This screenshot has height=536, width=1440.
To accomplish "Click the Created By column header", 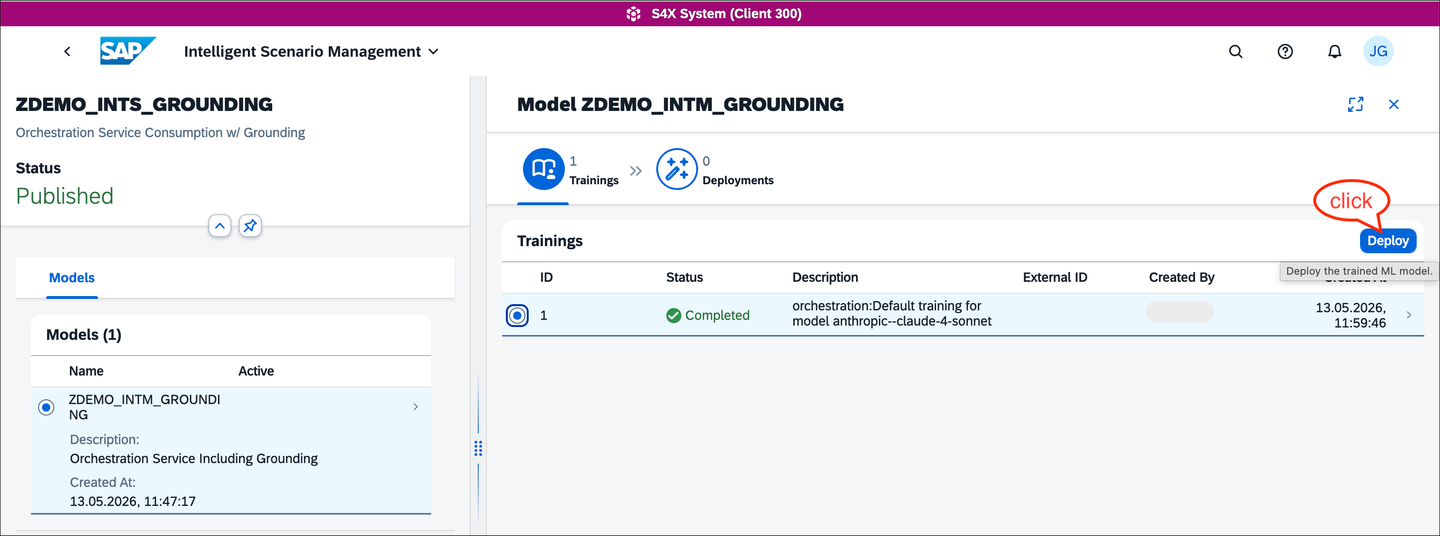I will tap(1182, 277).
